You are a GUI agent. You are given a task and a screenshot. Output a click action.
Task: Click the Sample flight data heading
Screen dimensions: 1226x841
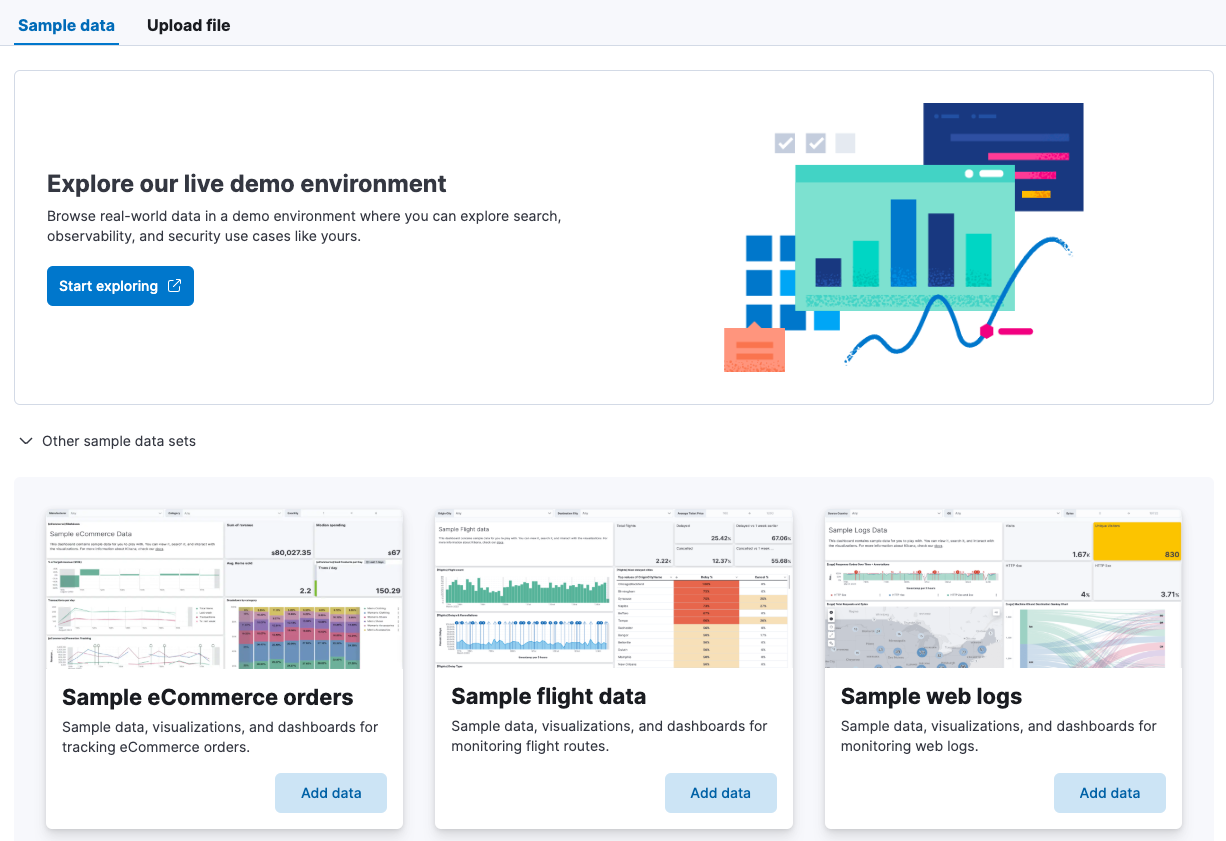pos(548,696)
